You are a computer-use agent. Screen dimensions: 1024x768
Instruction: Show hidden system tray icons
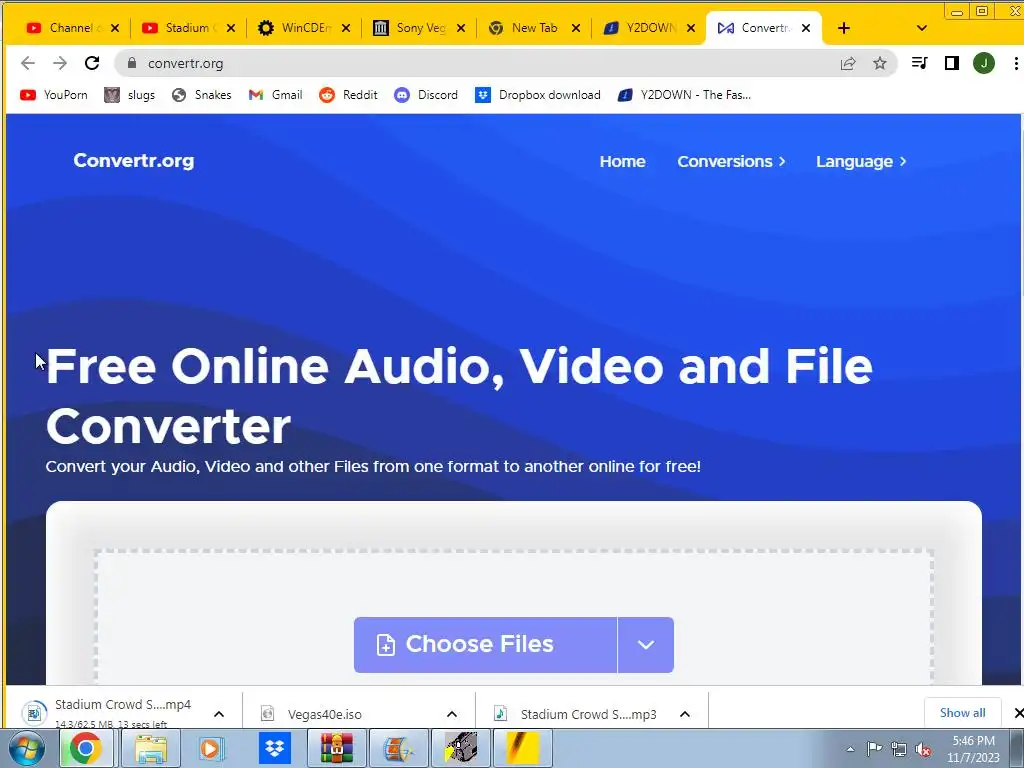(850, 749)
